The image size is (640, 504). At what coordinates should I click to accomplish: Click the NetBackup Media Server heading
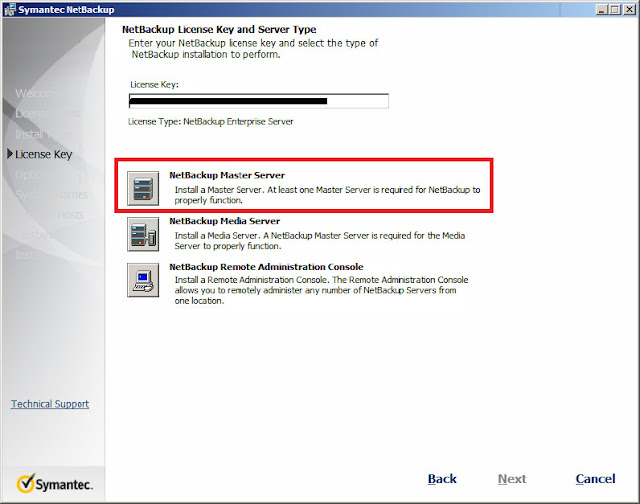coord(224,221)
